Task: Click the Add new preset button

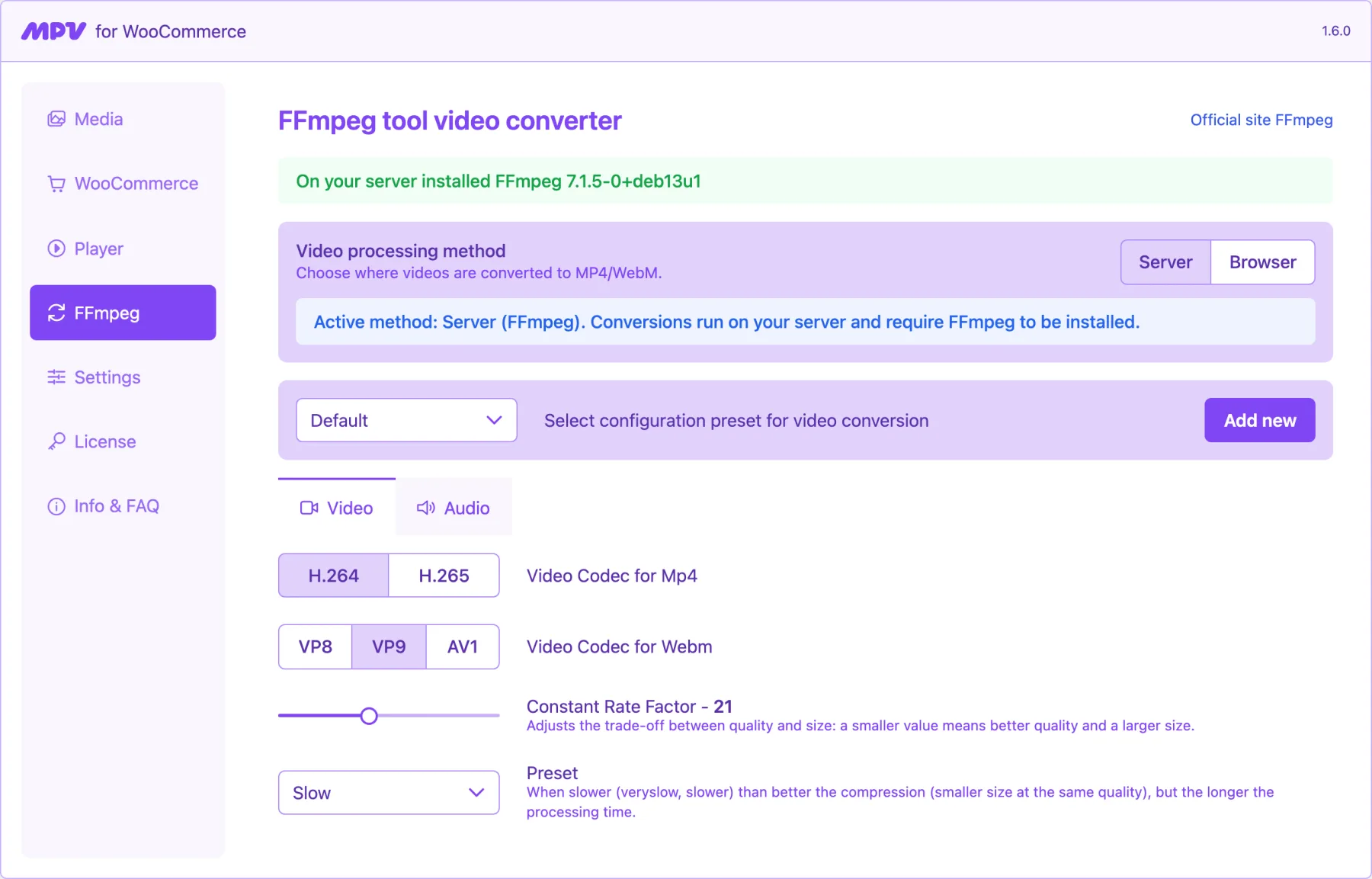Action: click(1260, 420)
